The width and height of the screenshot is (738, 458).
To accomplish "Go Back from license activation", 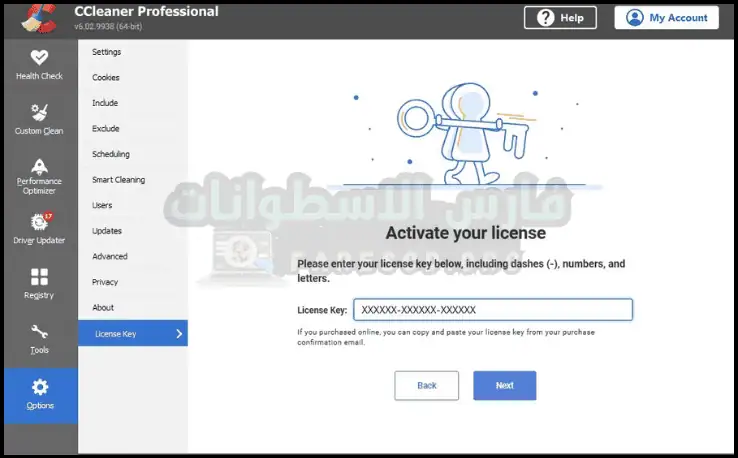I will [426, 385].
